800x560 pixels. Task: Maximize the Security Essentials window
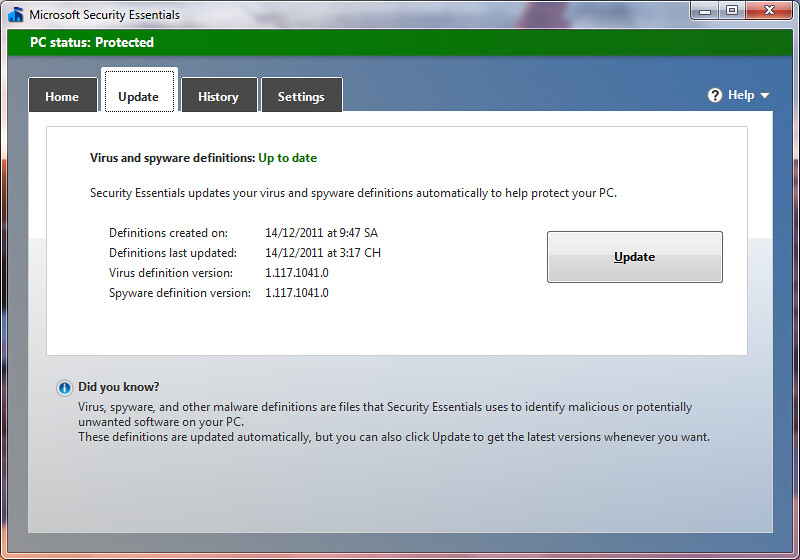coord(732,10)
